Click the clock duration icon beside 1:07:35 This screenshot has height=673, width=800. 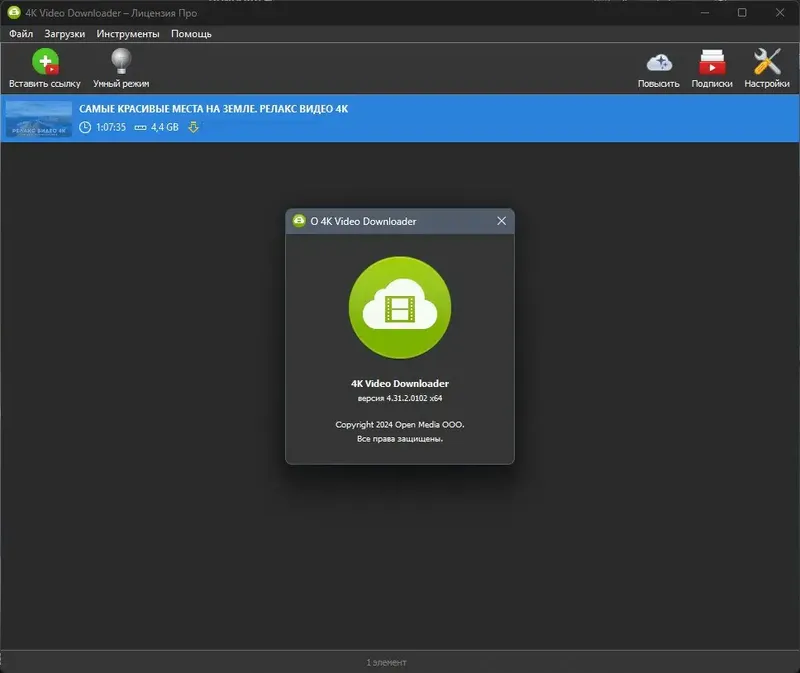point(85,127)
